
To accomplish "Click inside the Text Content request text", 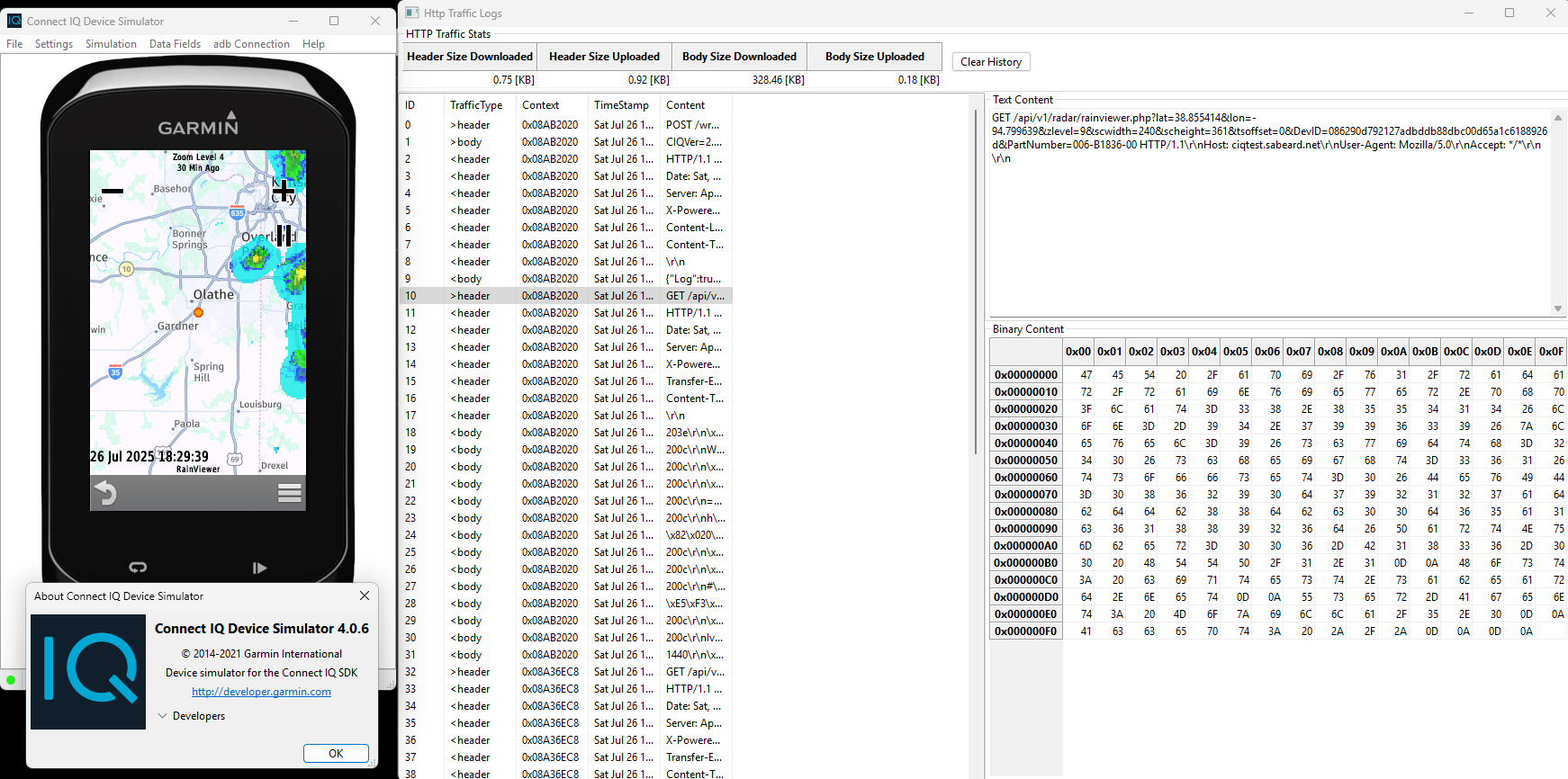I will 1269,138.
